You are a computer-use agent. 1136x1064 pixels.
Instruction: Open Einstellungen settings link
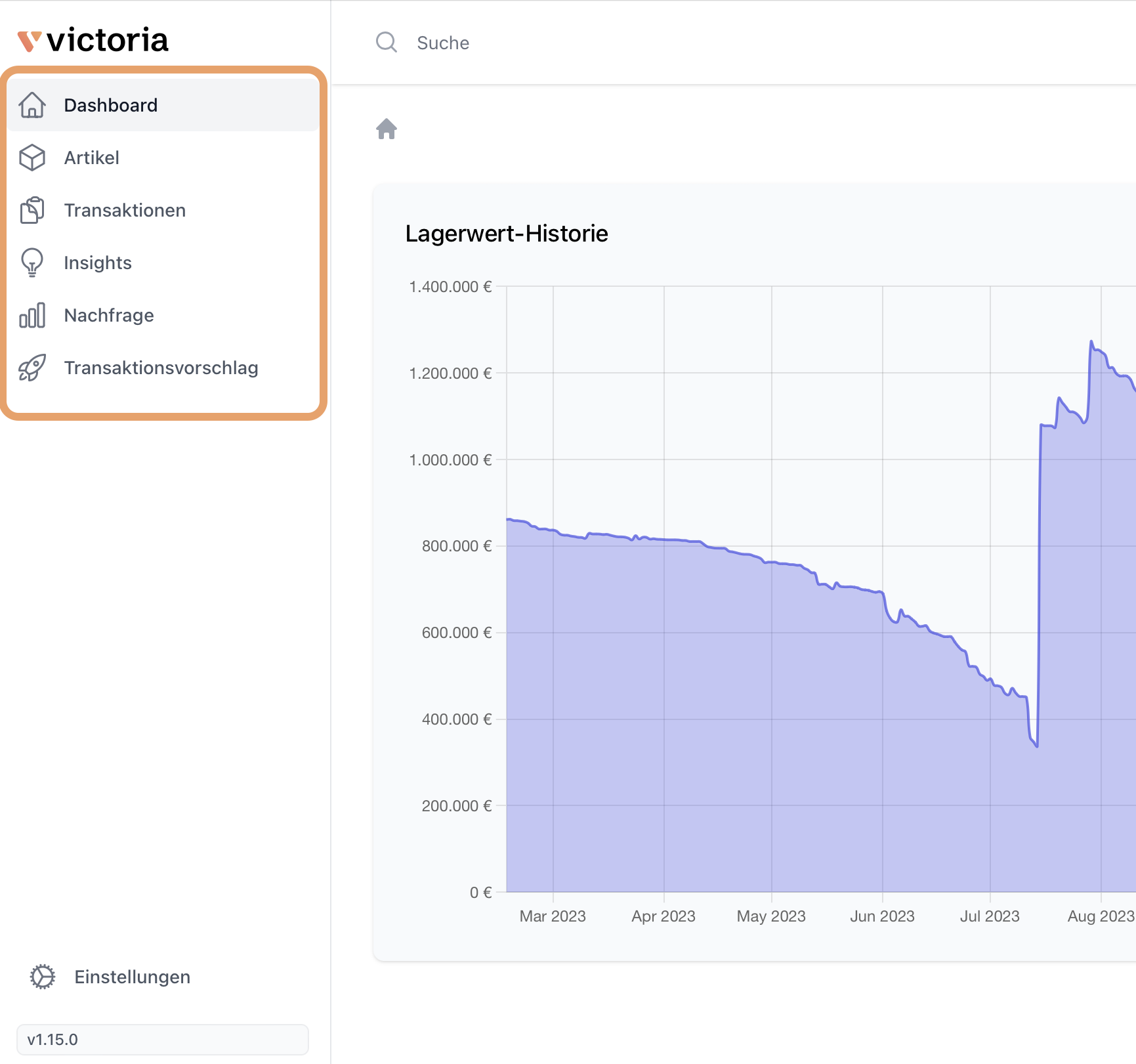coord(132,977)
